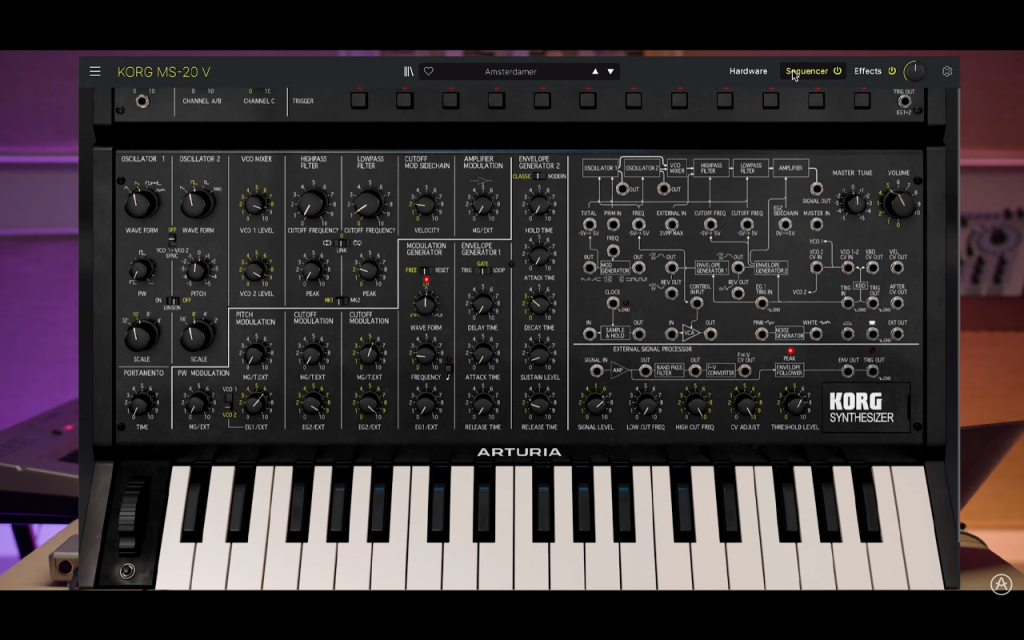Screen dimensions: 1024x640
Task: Click the pitch wheel beside the keyboard
Action: pos(129,517)
